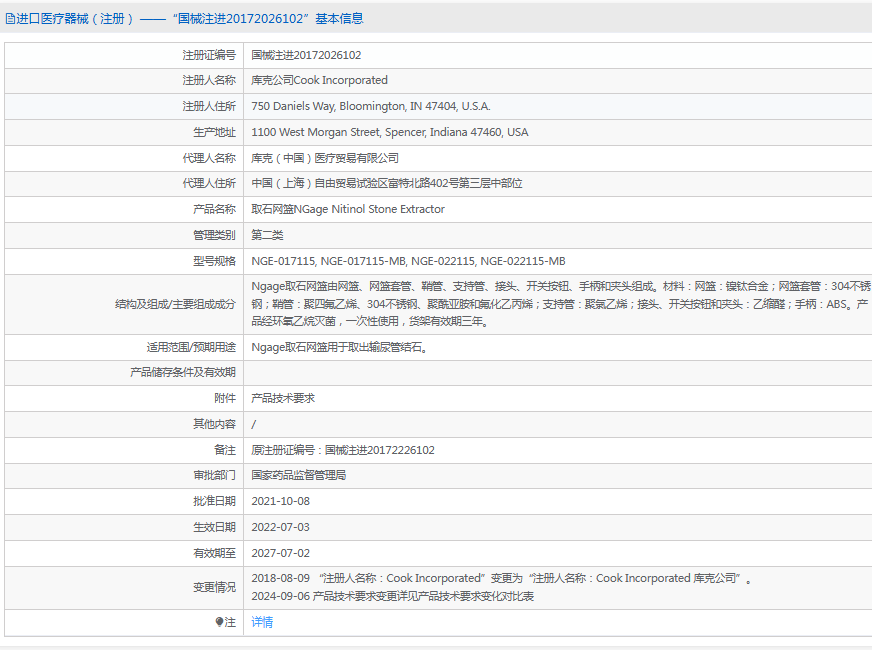872x650 pixels.
Task: Select address 750 Daniels Way, Bloomington
Action: point(371,106)
